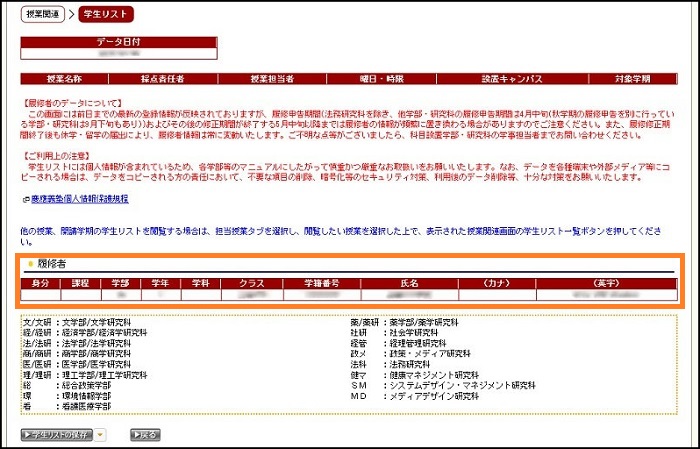This screenshot has height=449, width=700.
Task: Click the 学籍番号 column header
Action: [x=321, y=283]
